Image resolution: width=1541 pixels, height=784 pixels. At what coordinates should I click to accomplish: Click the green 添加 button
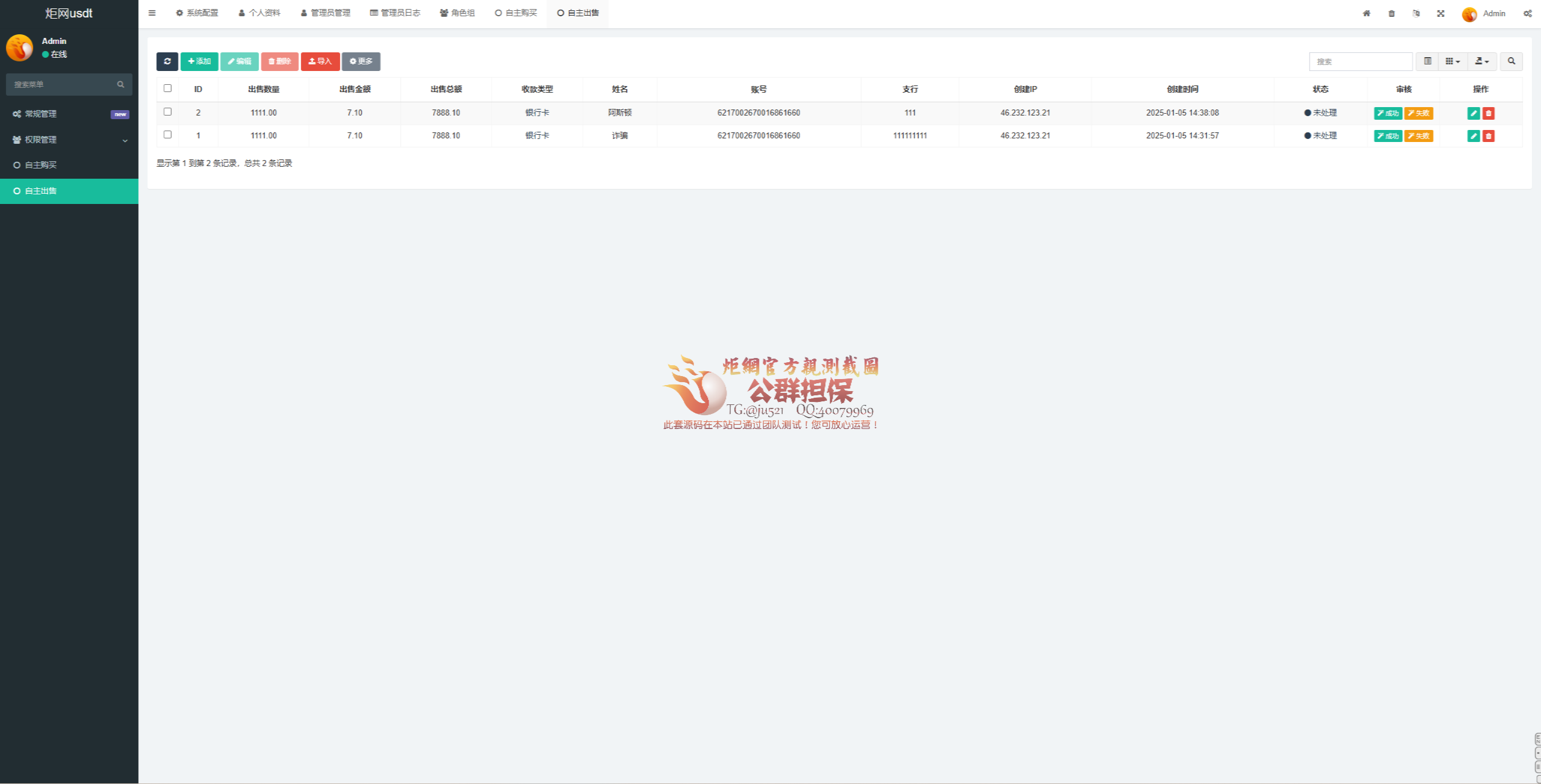point(199,61)
